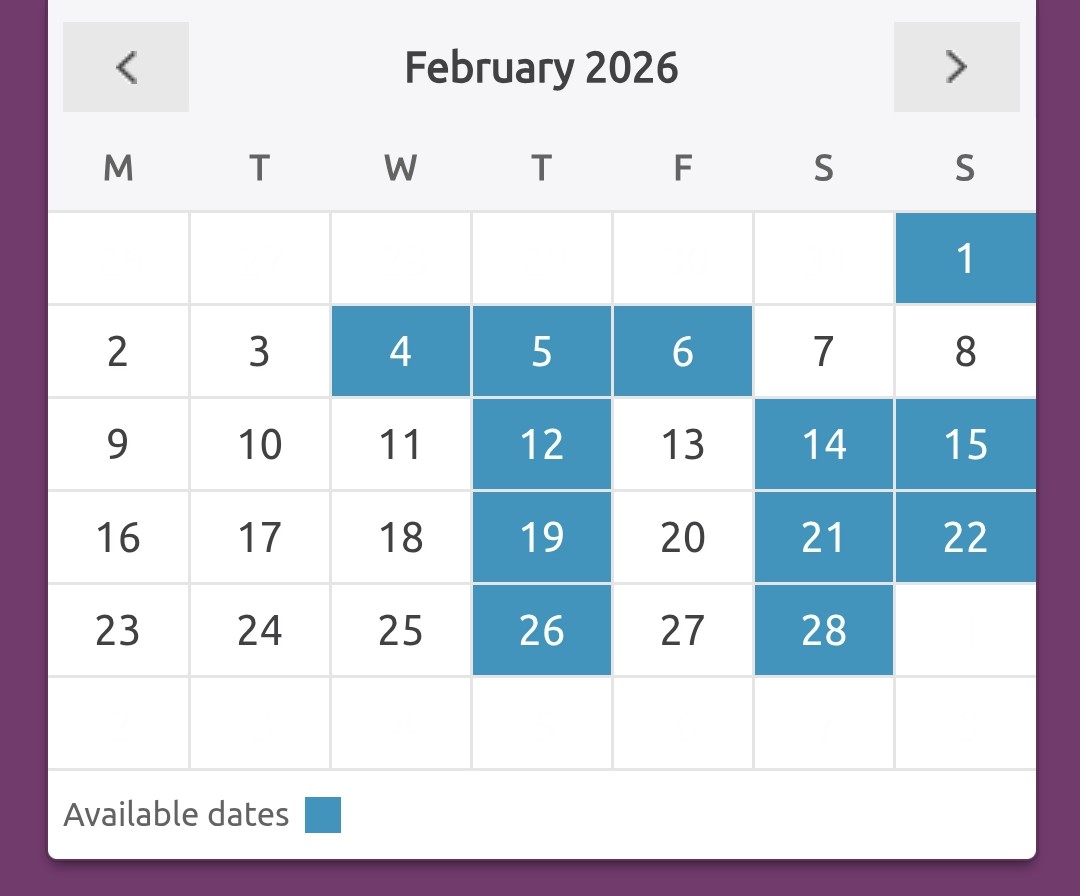Go to the previous month arrow
The width and height of the screenshot is (1080, 896).
(x=126, y=67)
